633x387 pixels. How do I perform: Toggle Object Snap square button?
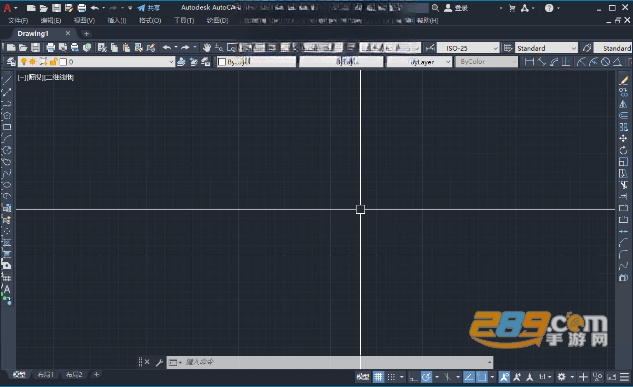482,377
